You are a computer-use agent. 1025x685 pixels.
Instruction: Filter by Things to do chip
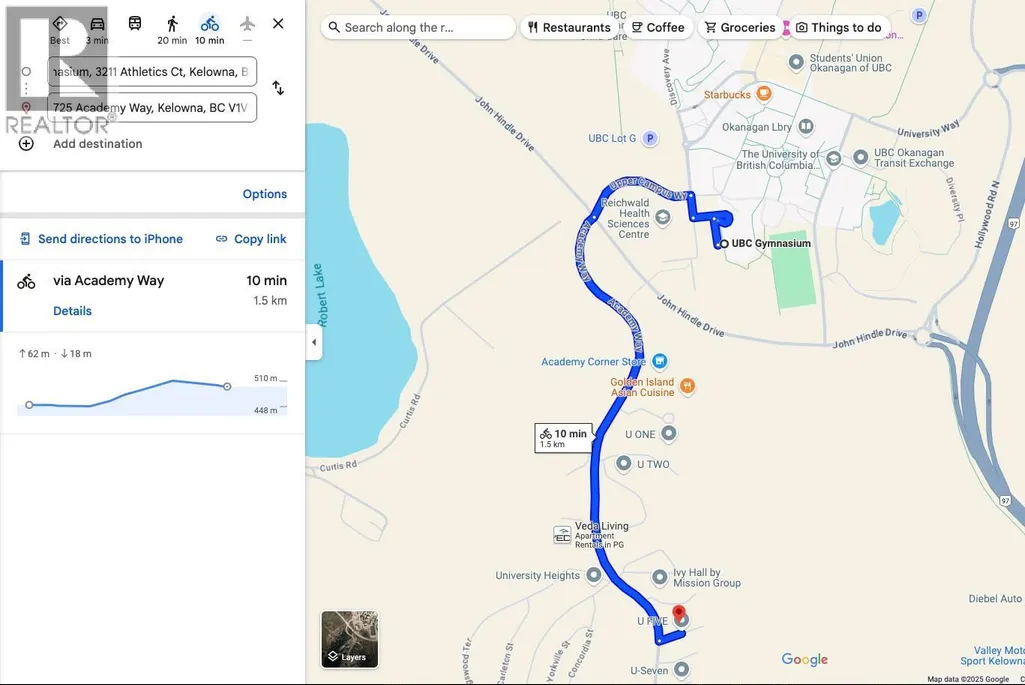click(x=839, y=27)
